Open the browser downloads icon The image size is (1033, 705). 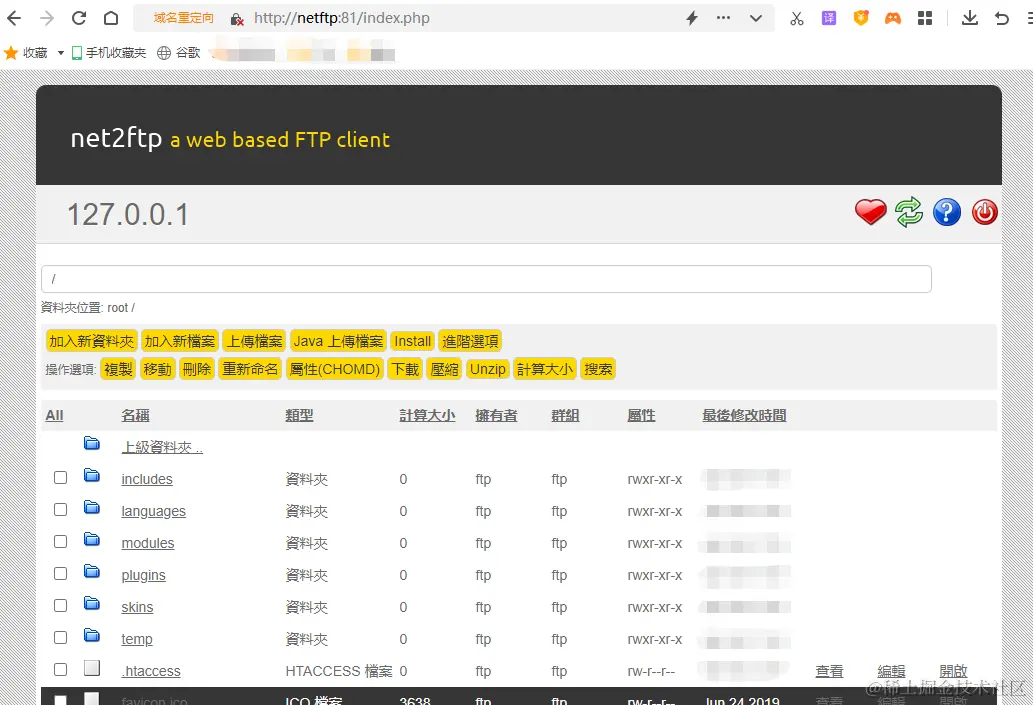tap(970, 18)
